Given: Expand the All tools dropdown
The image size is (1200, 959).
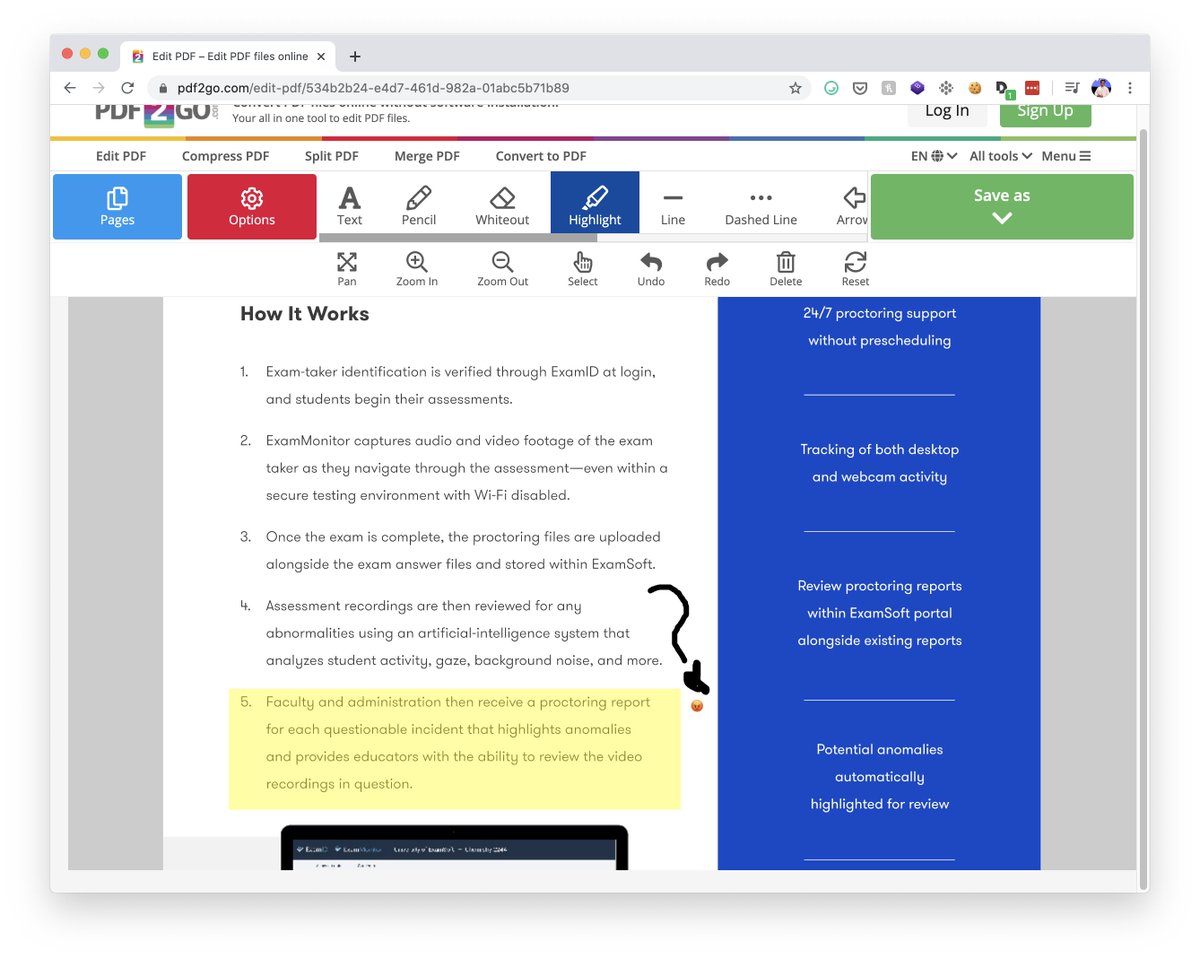Looking at the screenshot, I should click(1001, 156).
